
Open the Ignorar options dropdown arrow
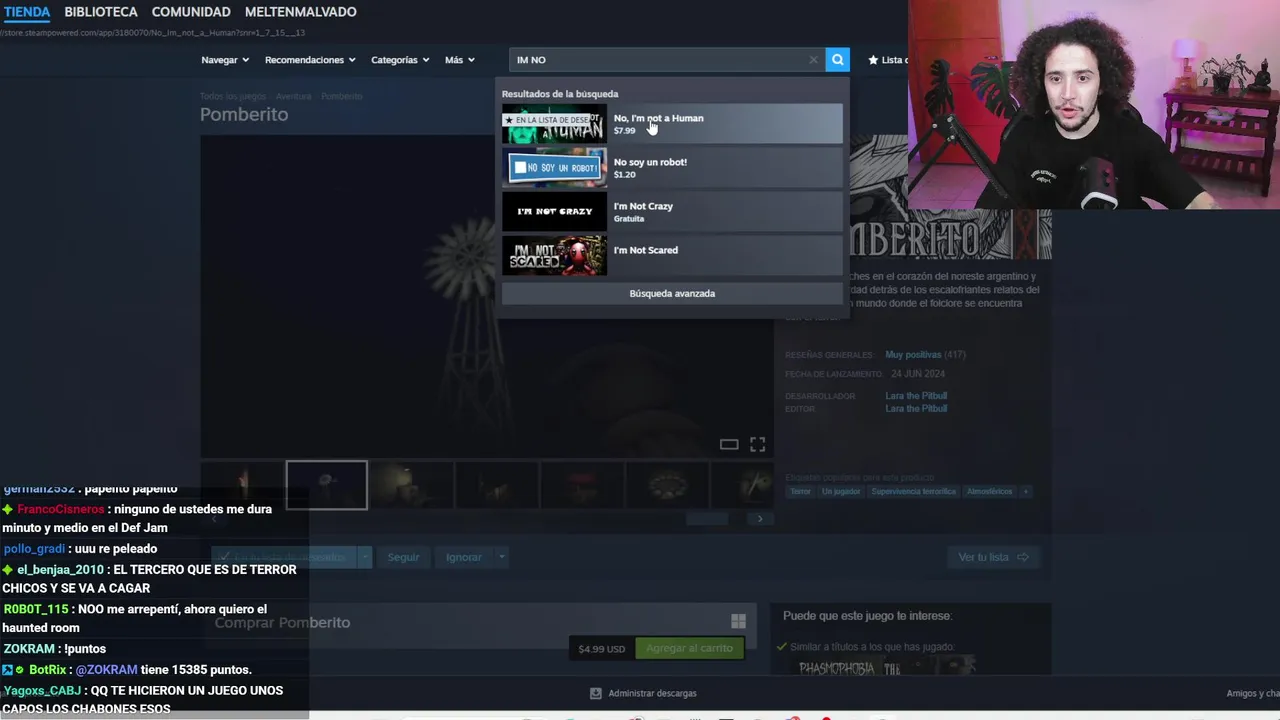point(502,557)
